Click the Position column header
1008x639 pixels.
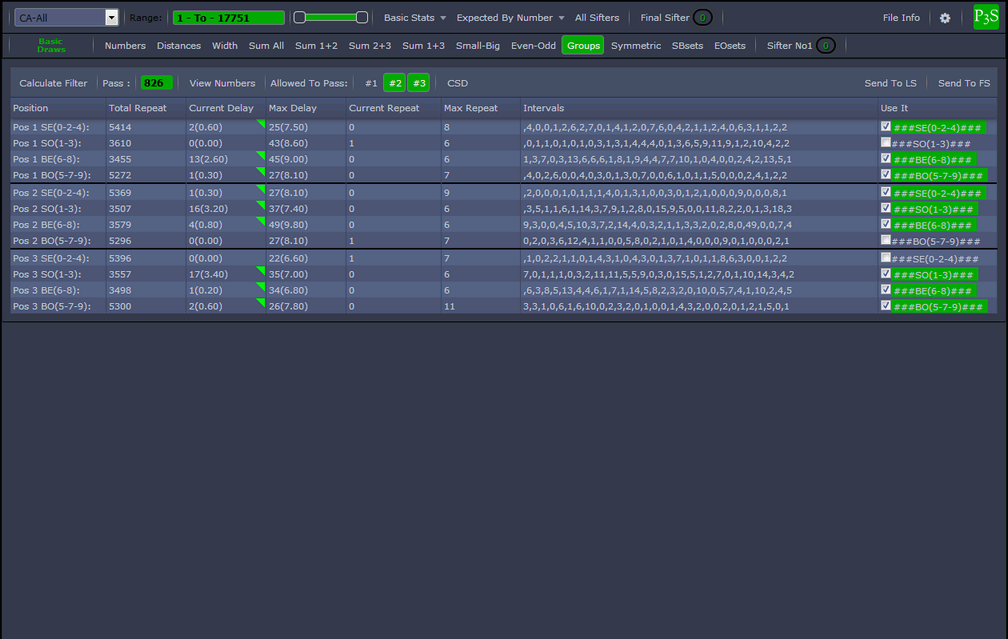30,108
